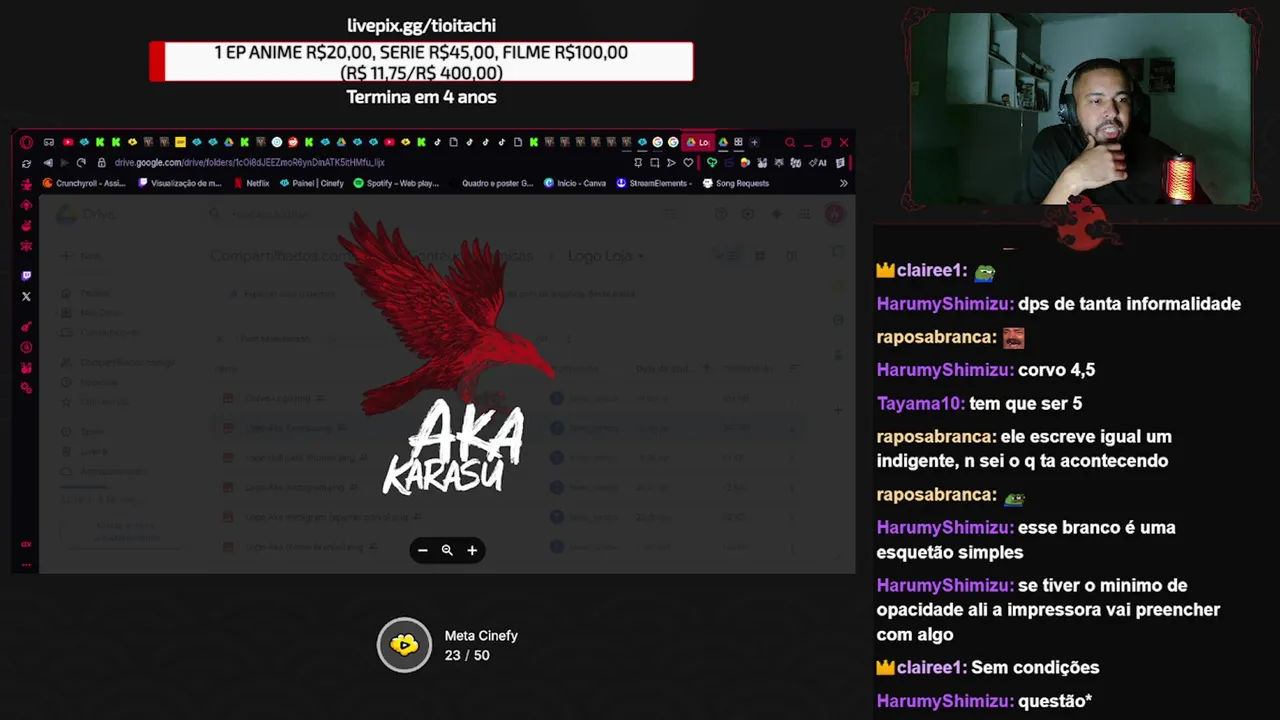The height and width of the screenshot is (720, 1280).
Task: Click the webcam feed of the streamer
Action: (1080, 108)
